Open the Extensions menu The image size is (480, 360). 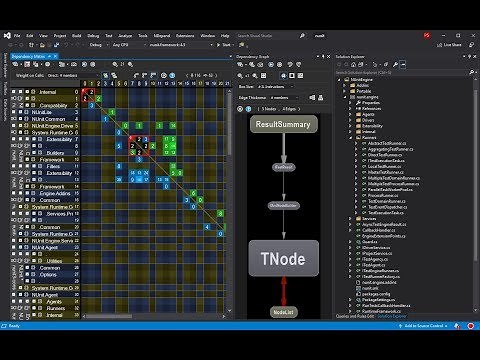click(185, 35)
